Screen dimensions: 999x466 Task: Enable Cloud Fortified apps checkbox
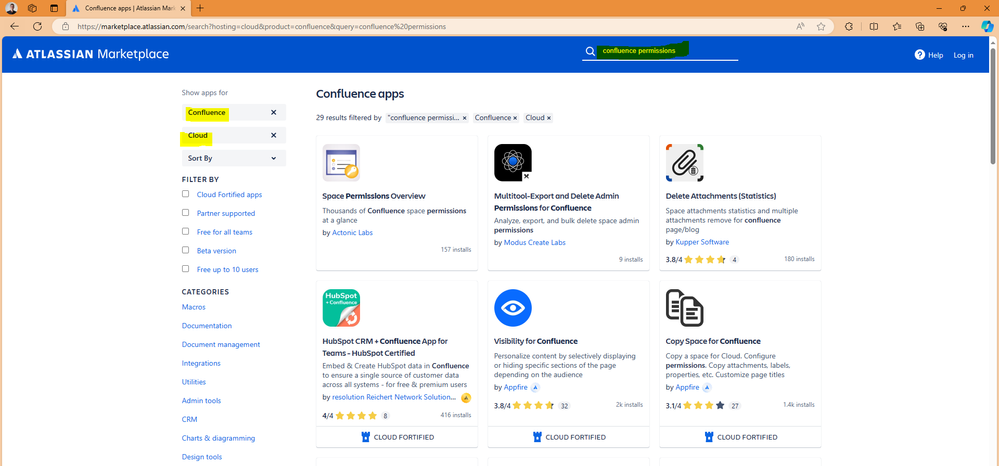pos(185,194)
